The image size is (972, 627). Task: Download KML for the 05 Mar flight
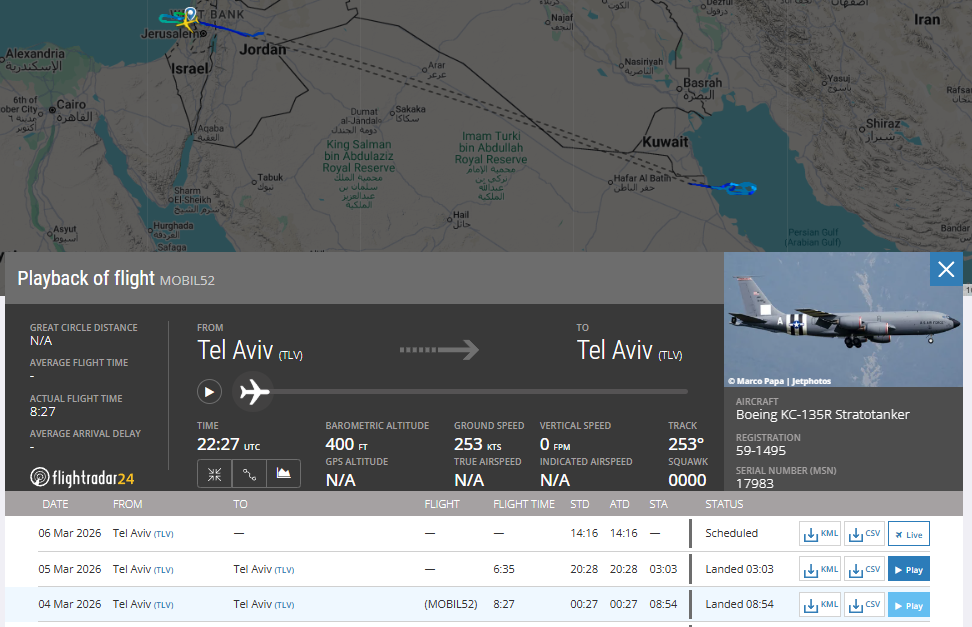coord(820,570)
